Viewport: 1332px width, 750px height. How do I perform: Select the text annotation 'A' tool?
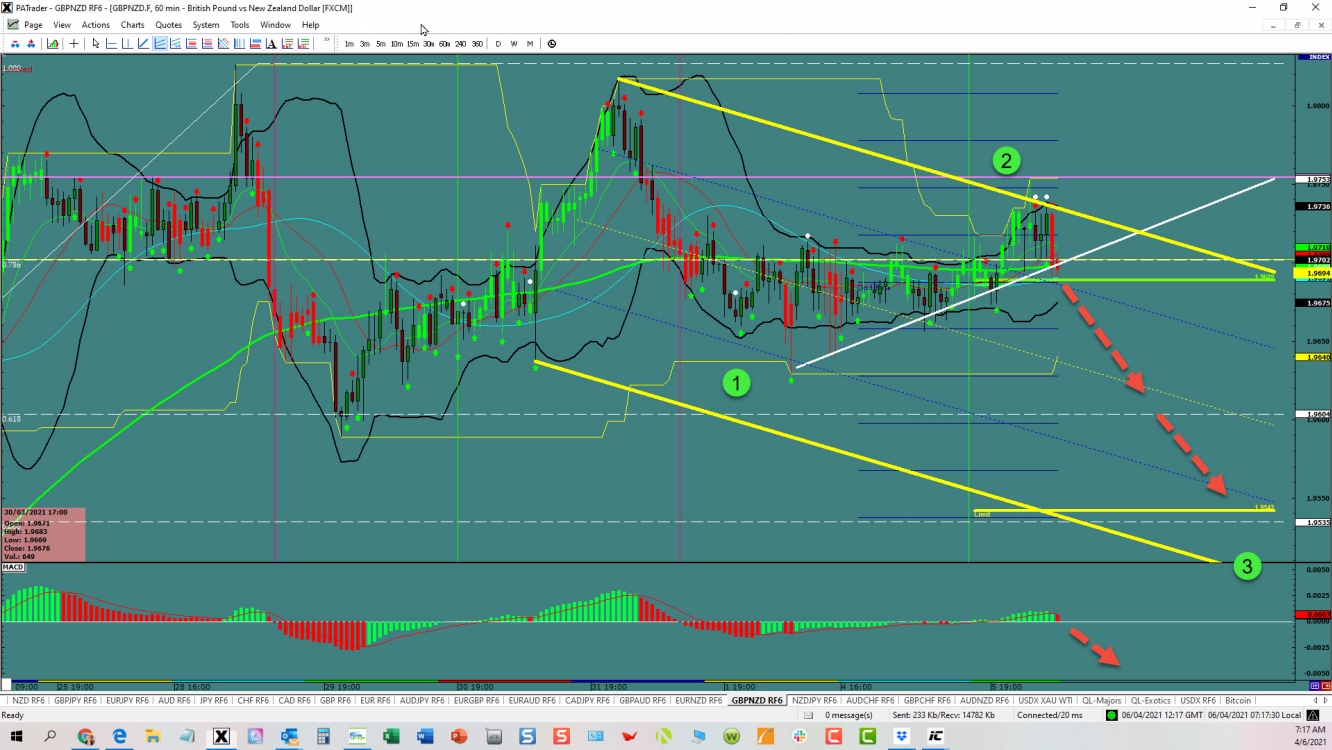(x=271, y=43)
